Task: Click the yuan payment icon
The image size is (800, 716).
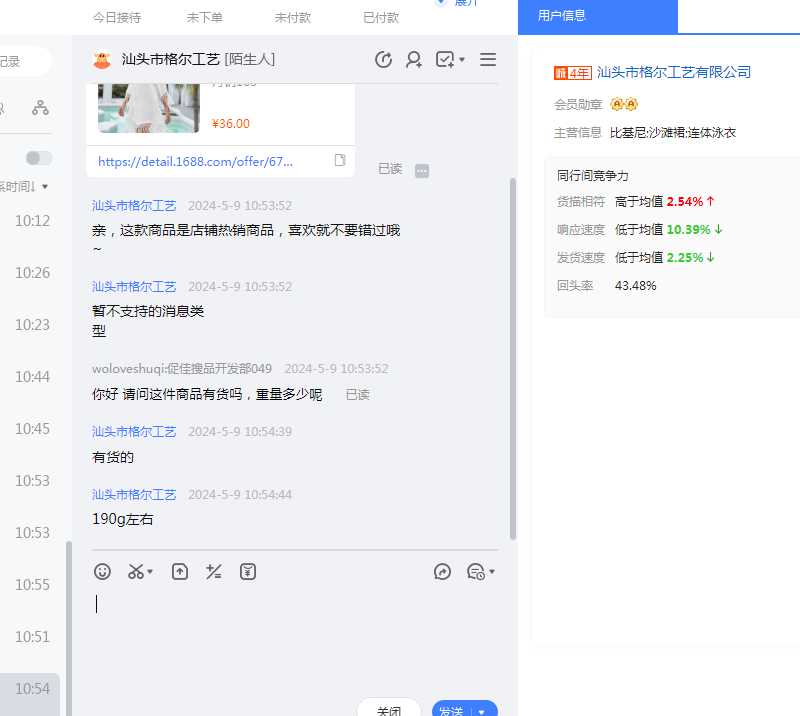Action: [248, 571]
